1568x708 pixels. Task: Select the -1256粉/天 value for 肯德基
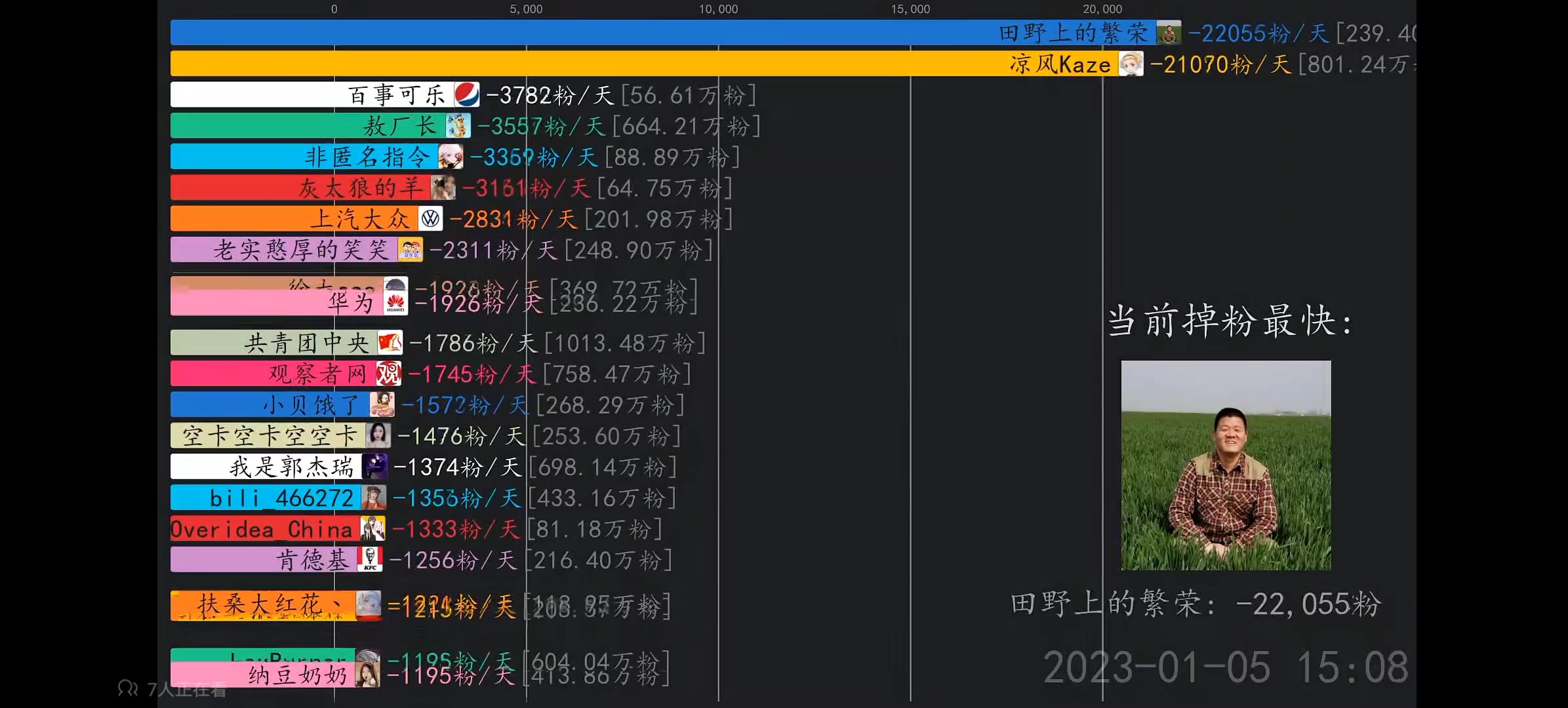click(453, 560)
